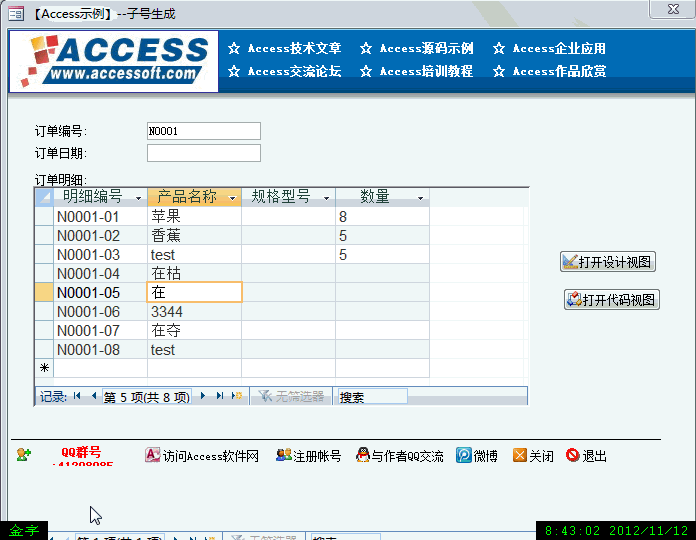Click star icon beside Access培训教程
The image size is (696, 540).
(366, 71)
